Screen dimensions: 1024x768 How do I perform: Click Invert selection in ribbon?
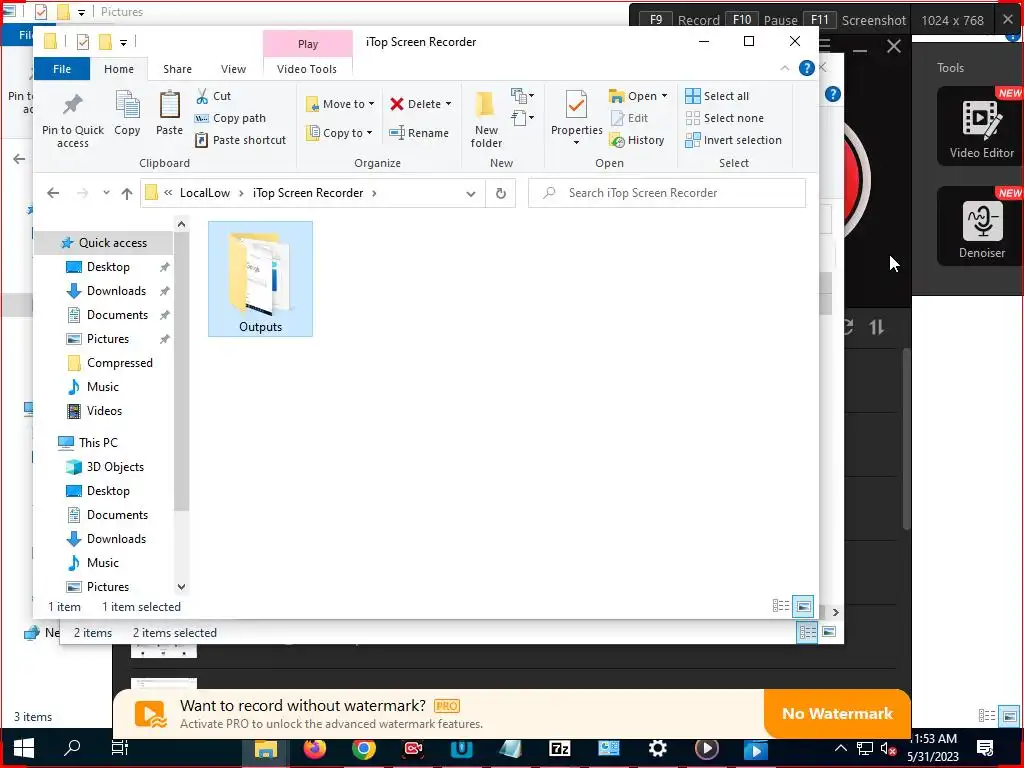click(x=733, y=140)
